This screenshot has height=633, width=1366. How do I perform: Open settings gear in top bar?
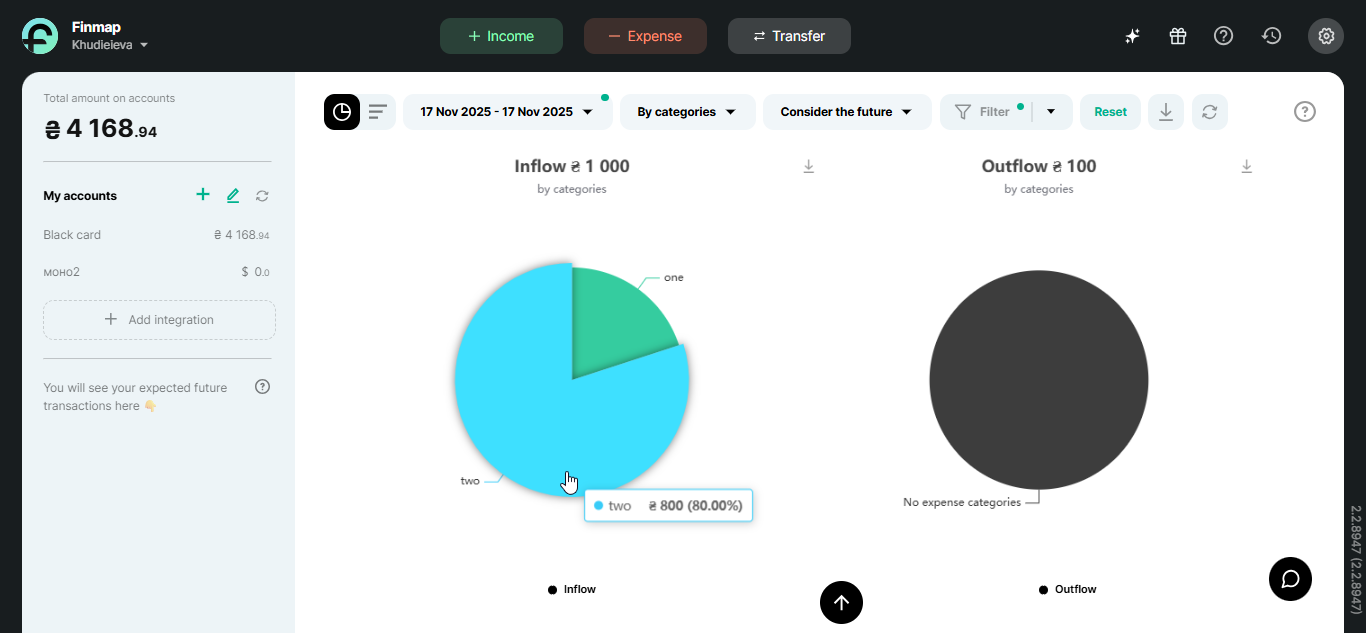[1326, 36]
